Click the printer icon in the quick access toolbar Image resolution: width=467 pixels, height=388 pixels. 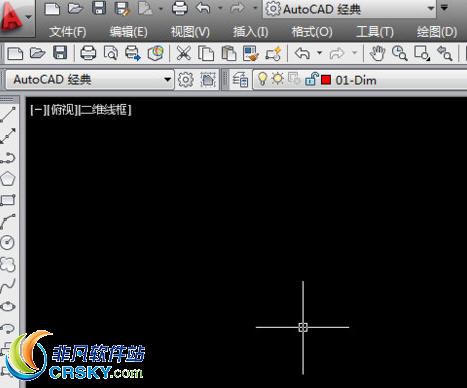point(179,8)
